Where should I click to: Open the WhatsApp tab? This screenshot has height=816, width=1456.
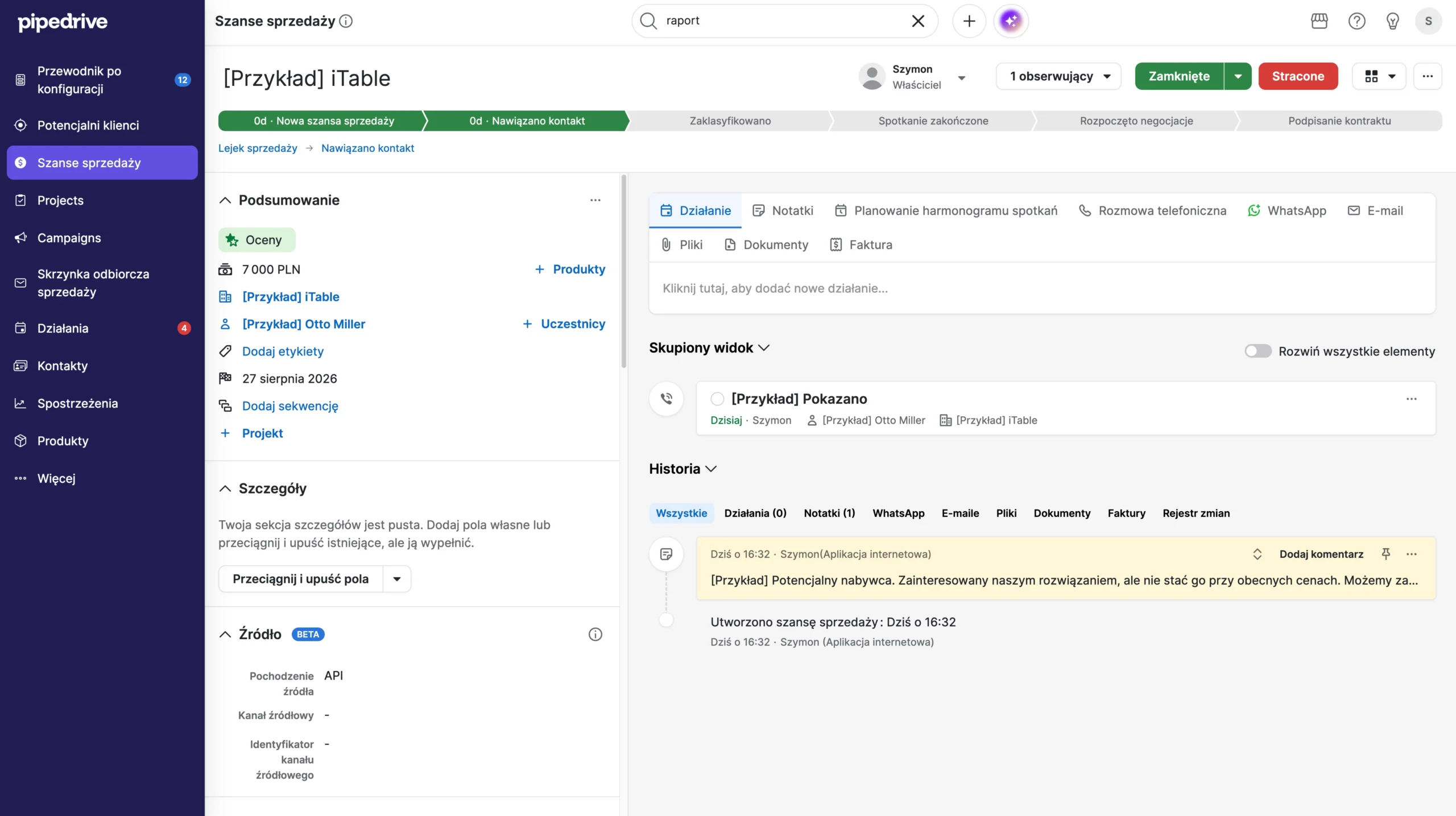[x=1287, y=211]
